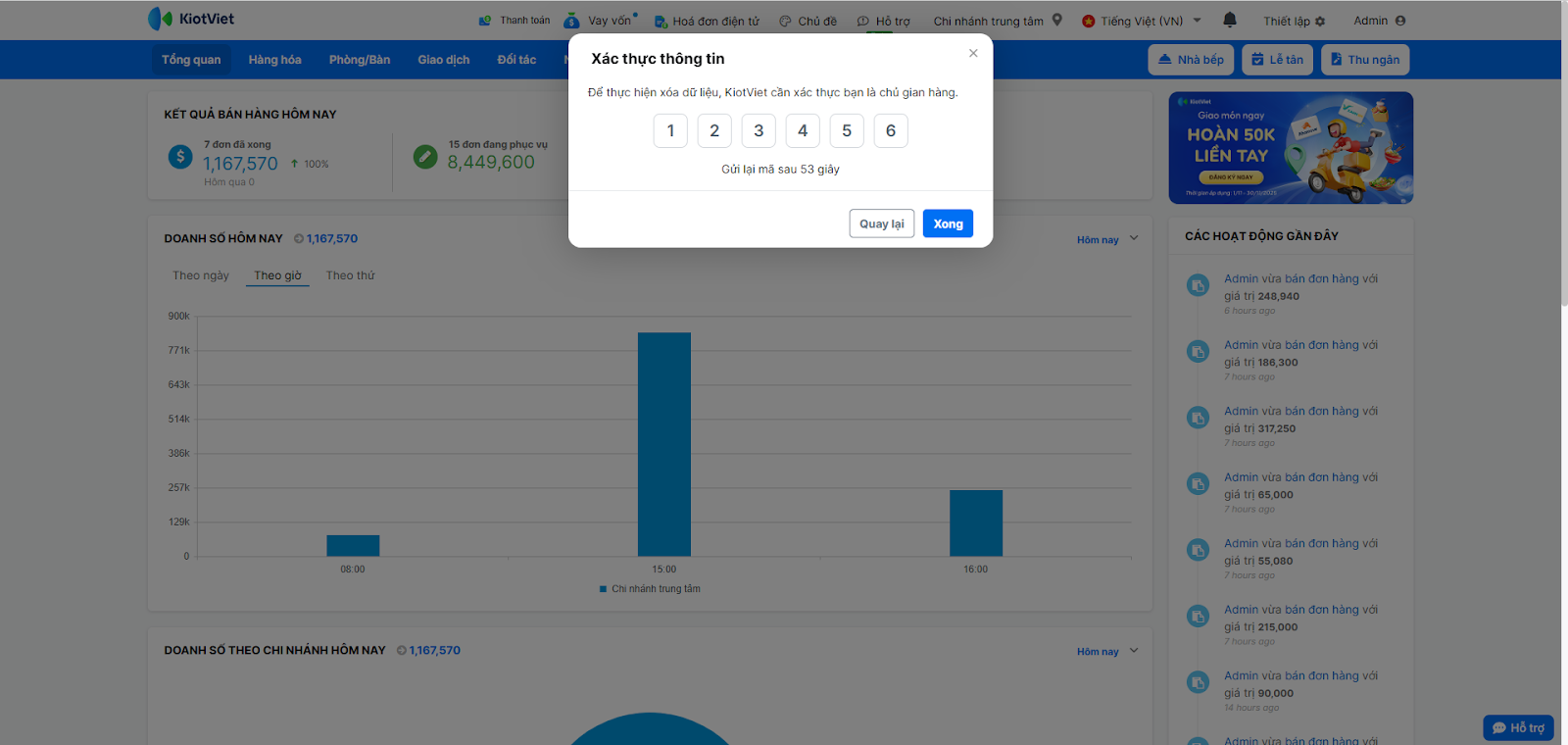Image resolution: width=1568 pixels, height=745 pixels.
Task: Open the Chi nhánh trung tâm branch selector
Action: click(x=998, y=21)
